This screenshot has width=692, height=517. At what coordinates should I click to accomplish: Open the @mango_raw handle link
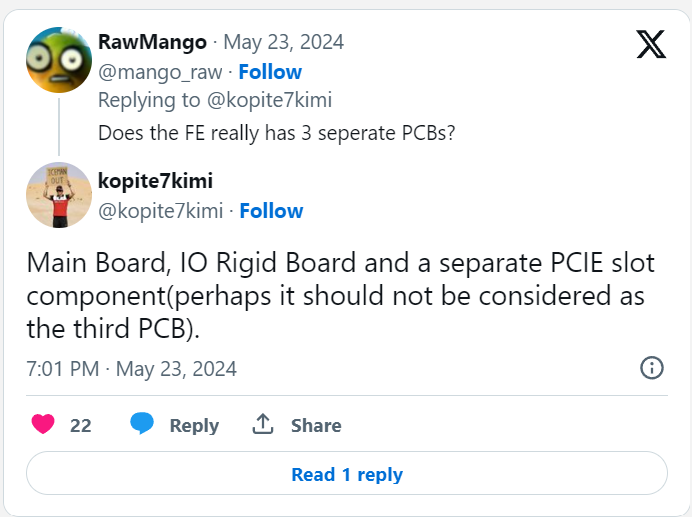coord(160,72)
